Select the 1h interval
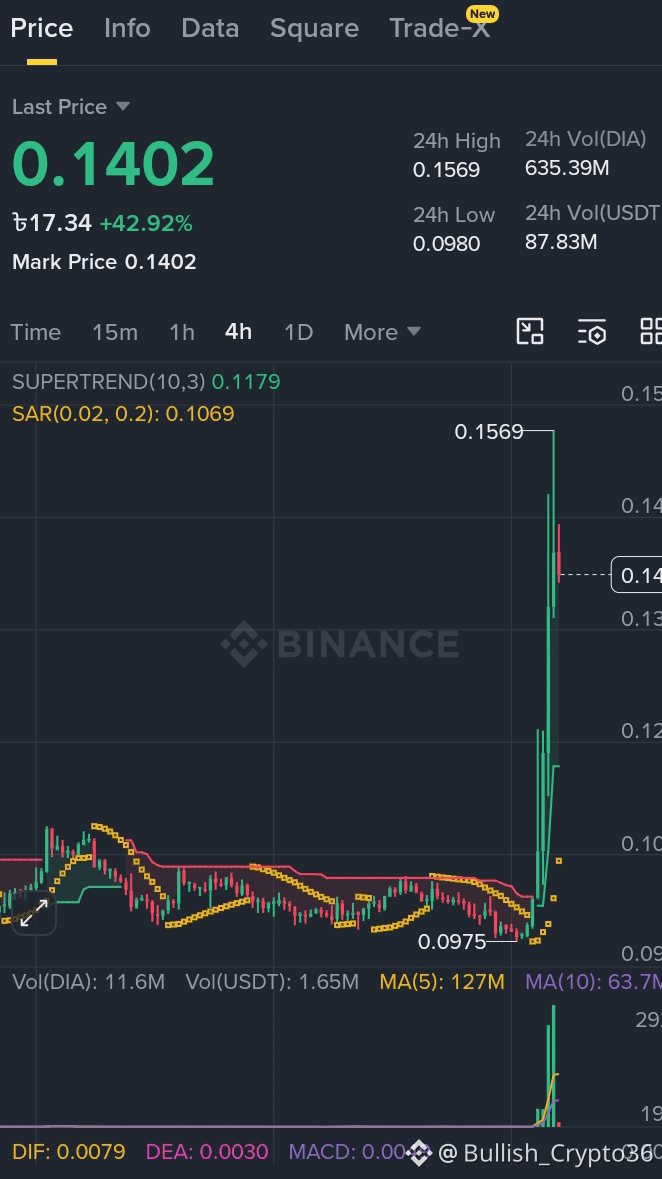Viewport: 662px width, 1179px height. 181,332
